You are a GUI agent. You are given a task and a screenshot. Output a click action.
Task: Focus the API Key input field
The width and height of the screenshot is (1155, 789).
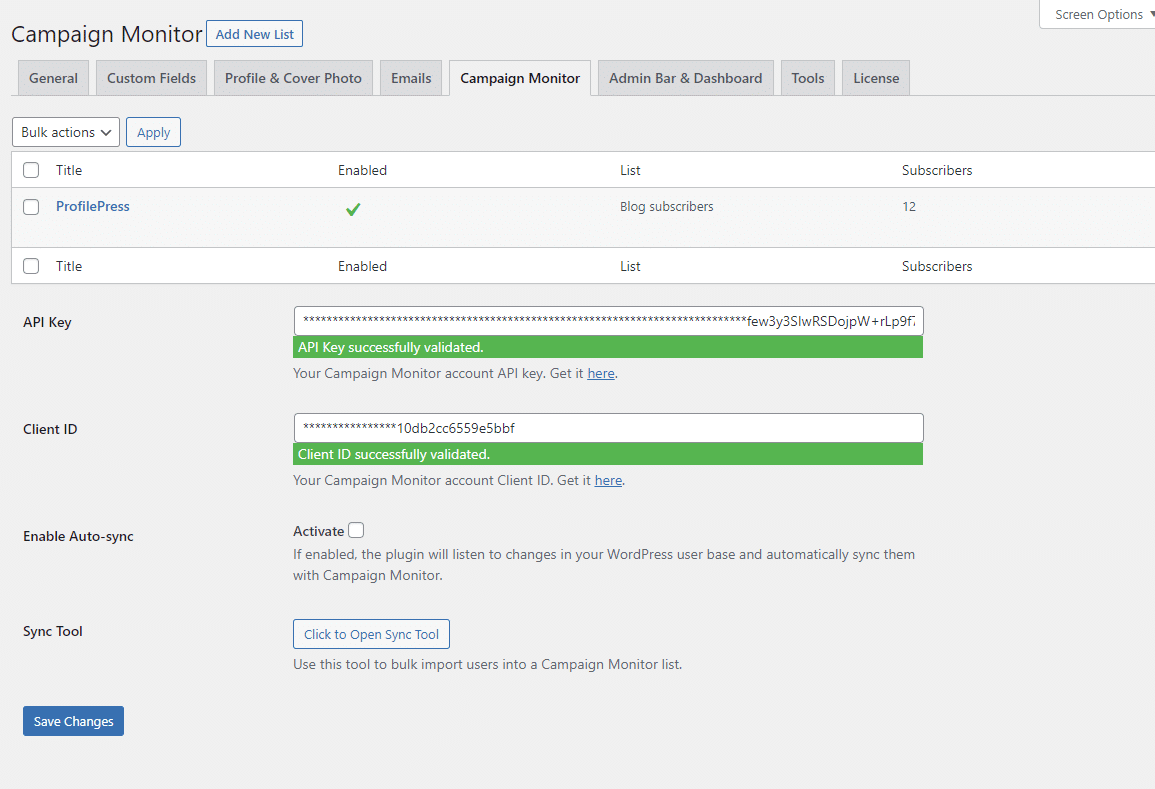click(x=608, y=321)
